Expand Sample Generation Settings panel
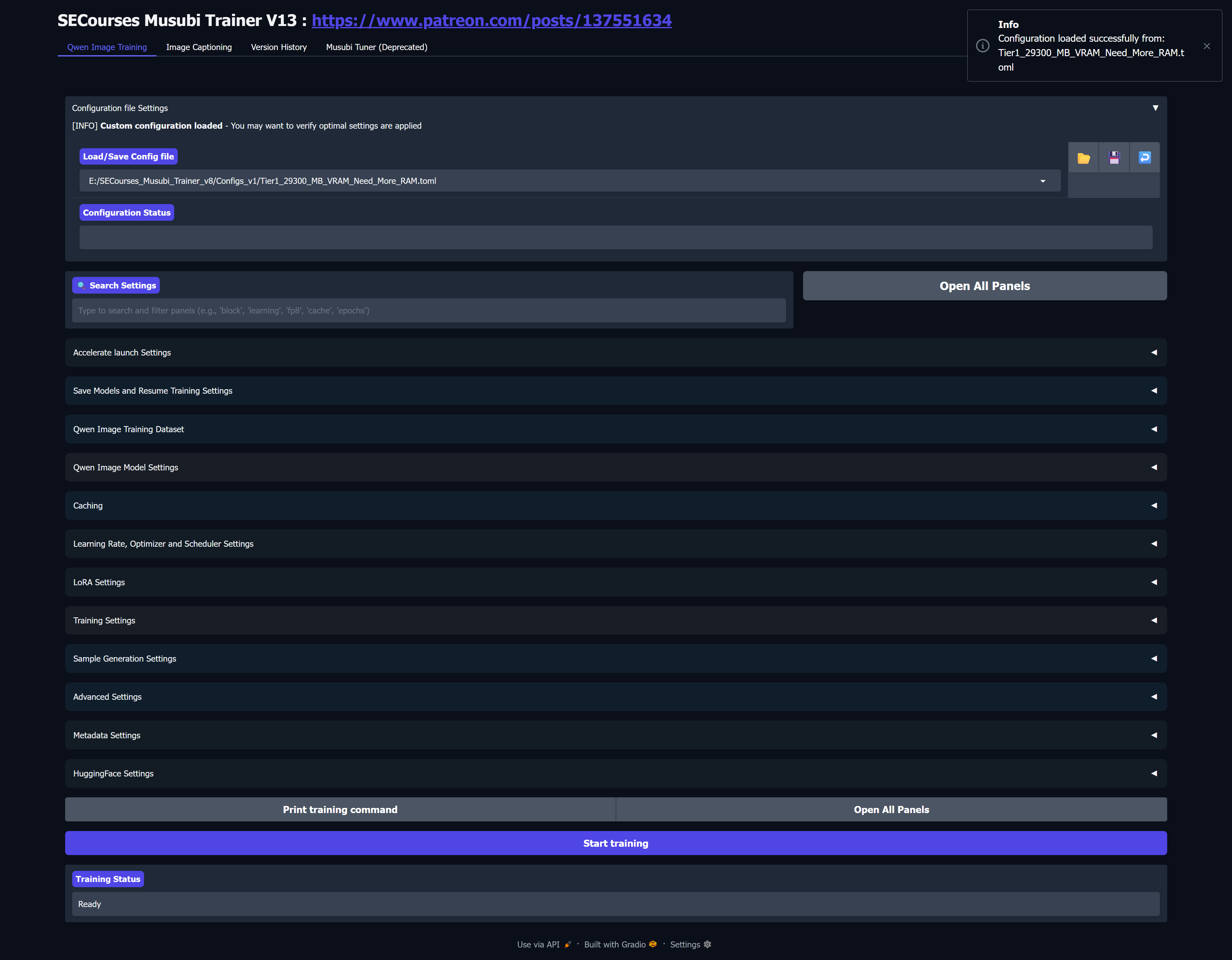The height and width of the screenshot is (960, 1232). point(615,658)
